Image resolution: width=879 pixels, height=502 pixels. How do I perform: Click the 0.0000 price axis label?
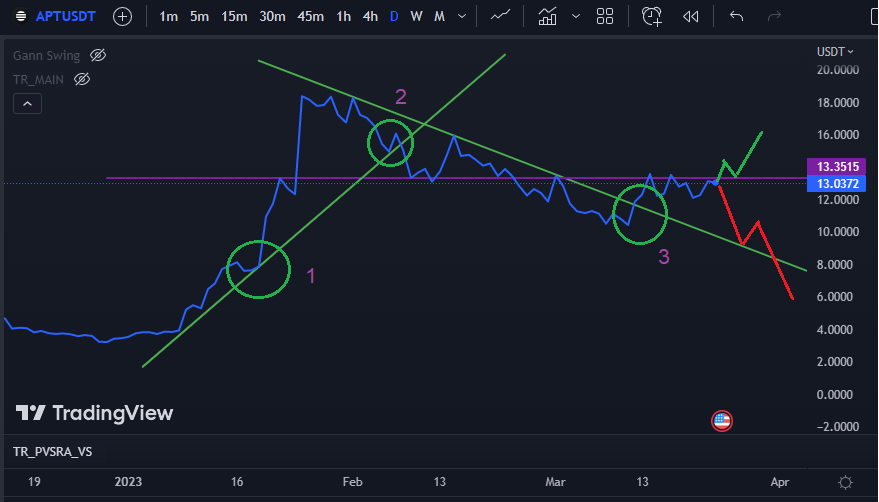pyautogui.click(x=835, y=394)
